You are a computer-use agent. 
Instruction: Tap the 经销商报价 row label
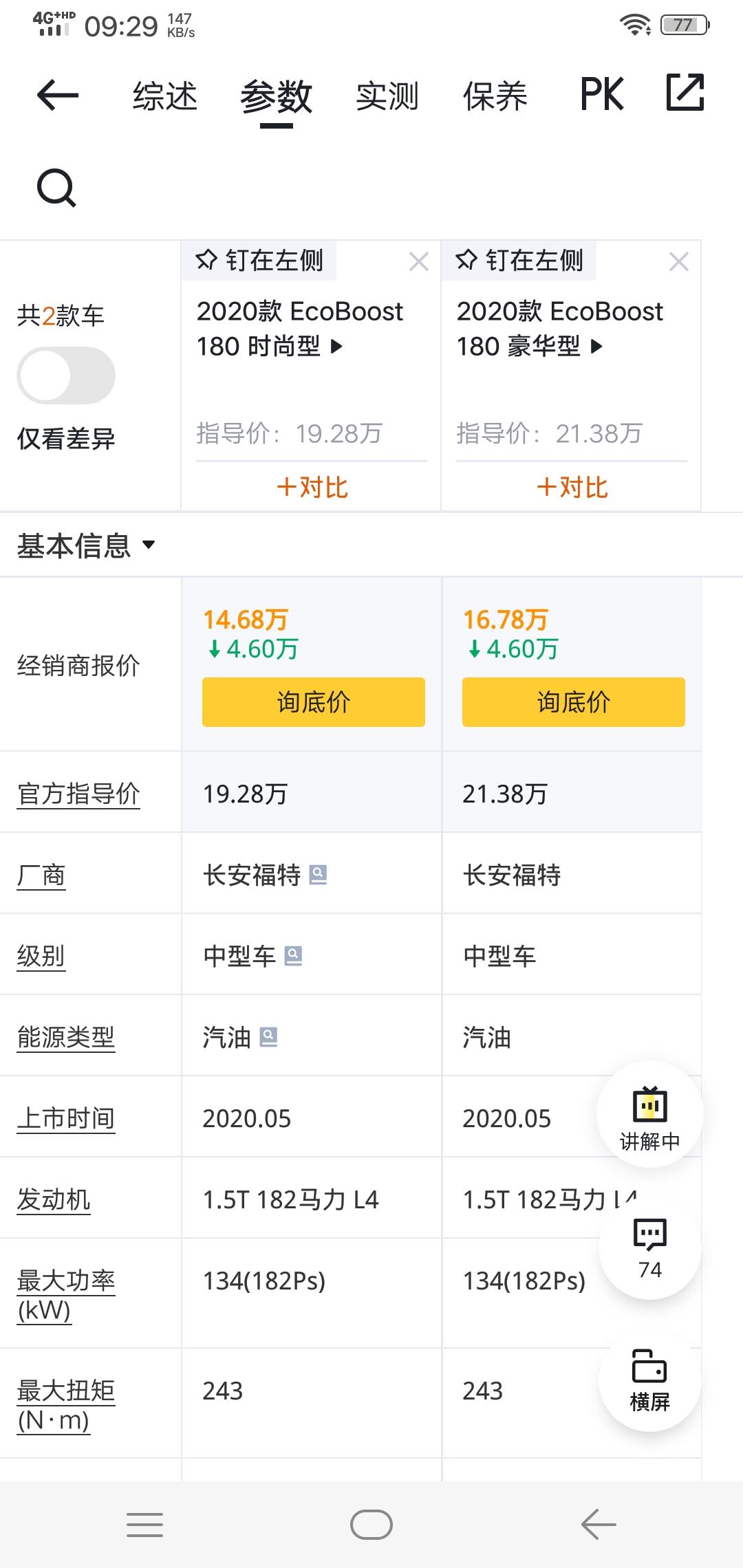78,665
